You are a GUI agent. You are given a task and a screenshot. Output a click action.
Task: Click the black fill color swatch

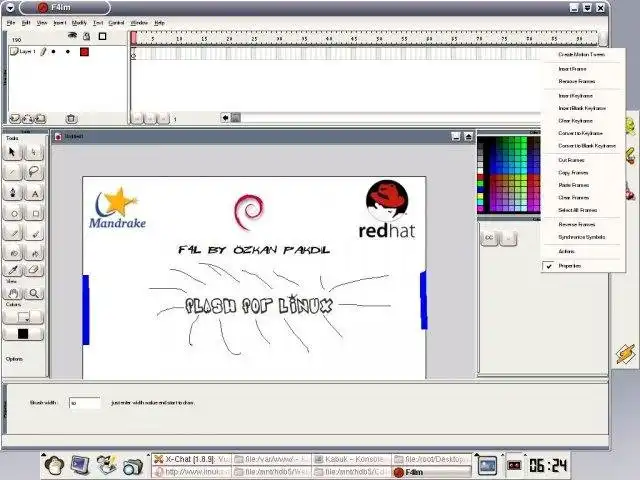[x=23, y=334]
